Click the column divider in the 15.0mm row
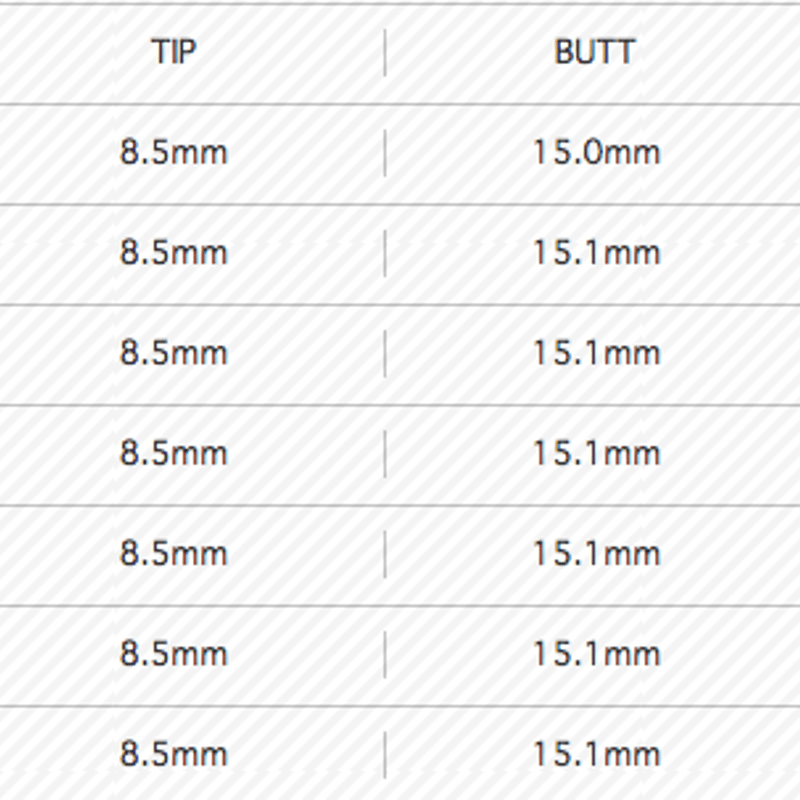The image size is (800, 800). (385, 153)
